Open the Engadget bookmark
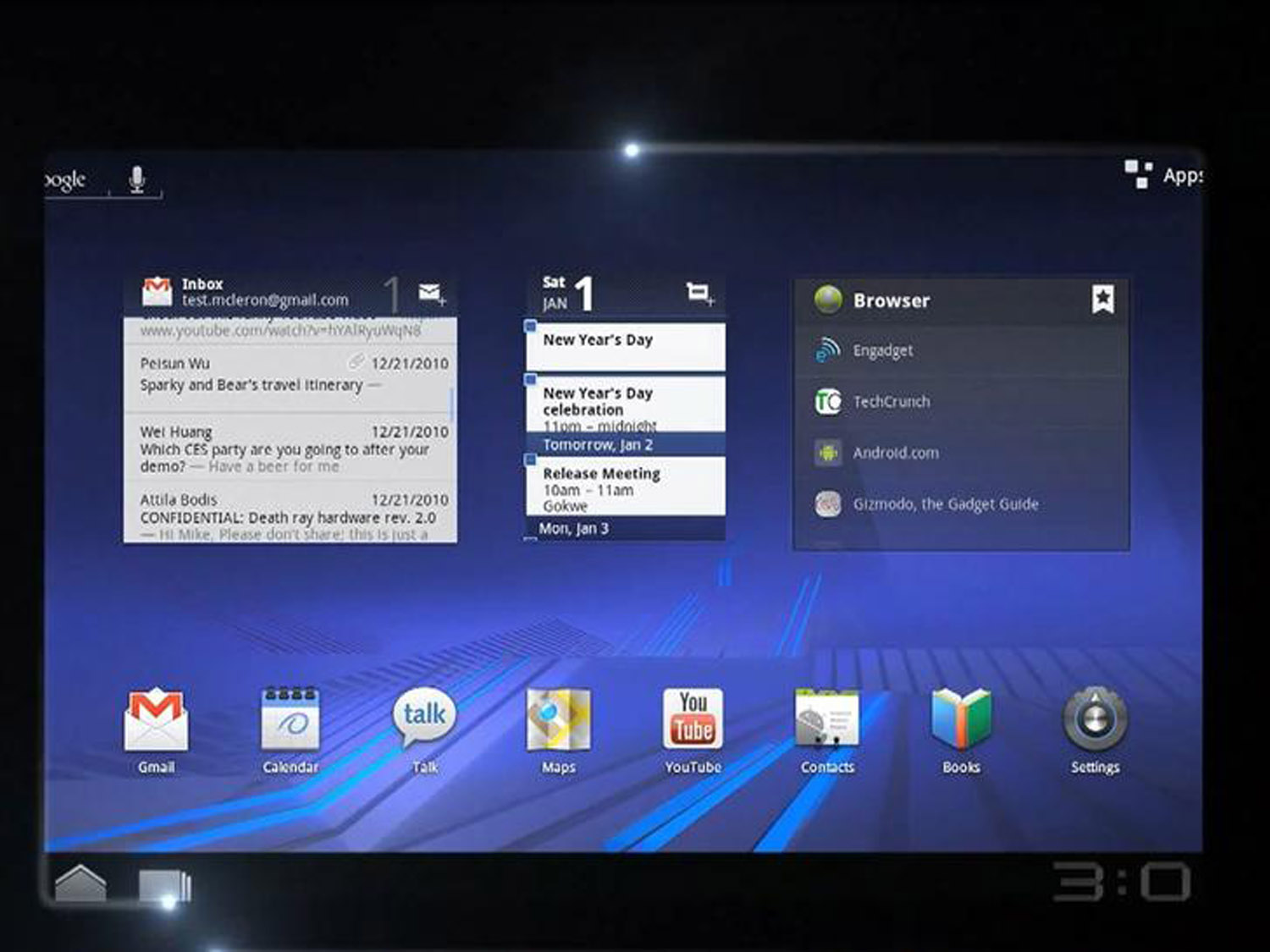1270x952 pixels. (x=882, y=350)
